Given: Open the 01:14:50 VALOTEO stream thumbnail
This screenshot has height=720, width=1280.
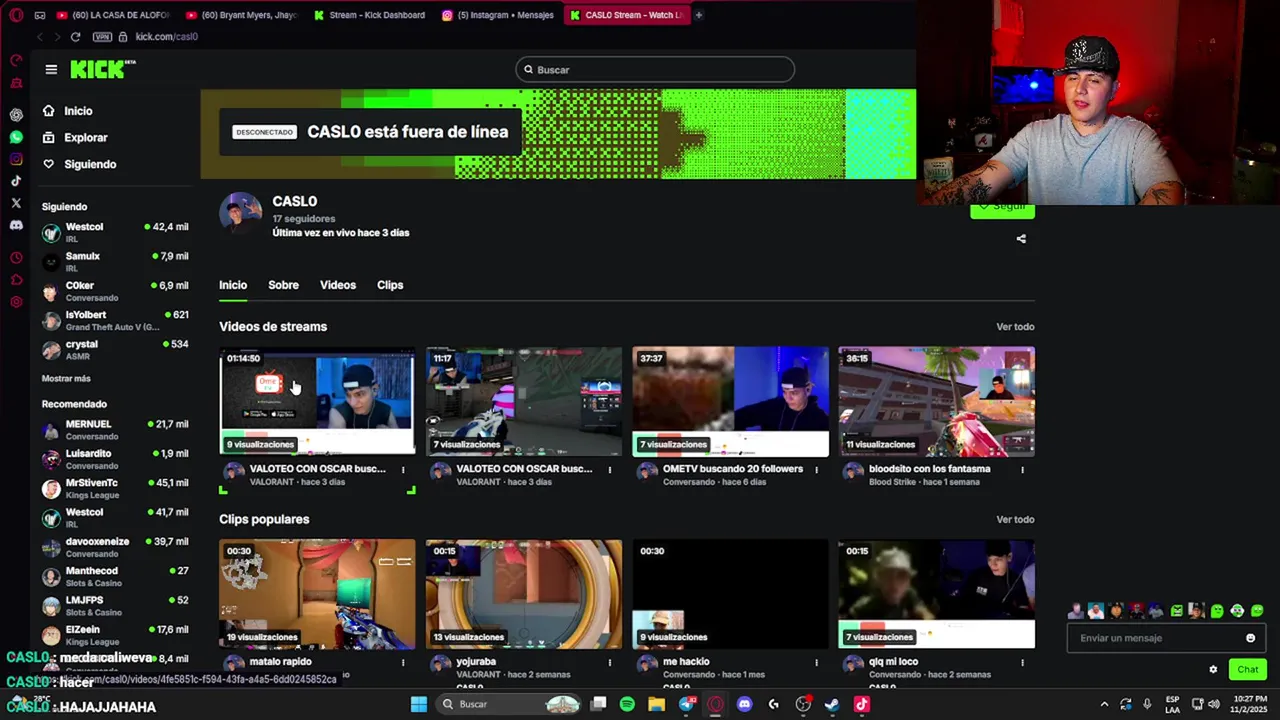Looking at the screenshot, I should 317,401.
